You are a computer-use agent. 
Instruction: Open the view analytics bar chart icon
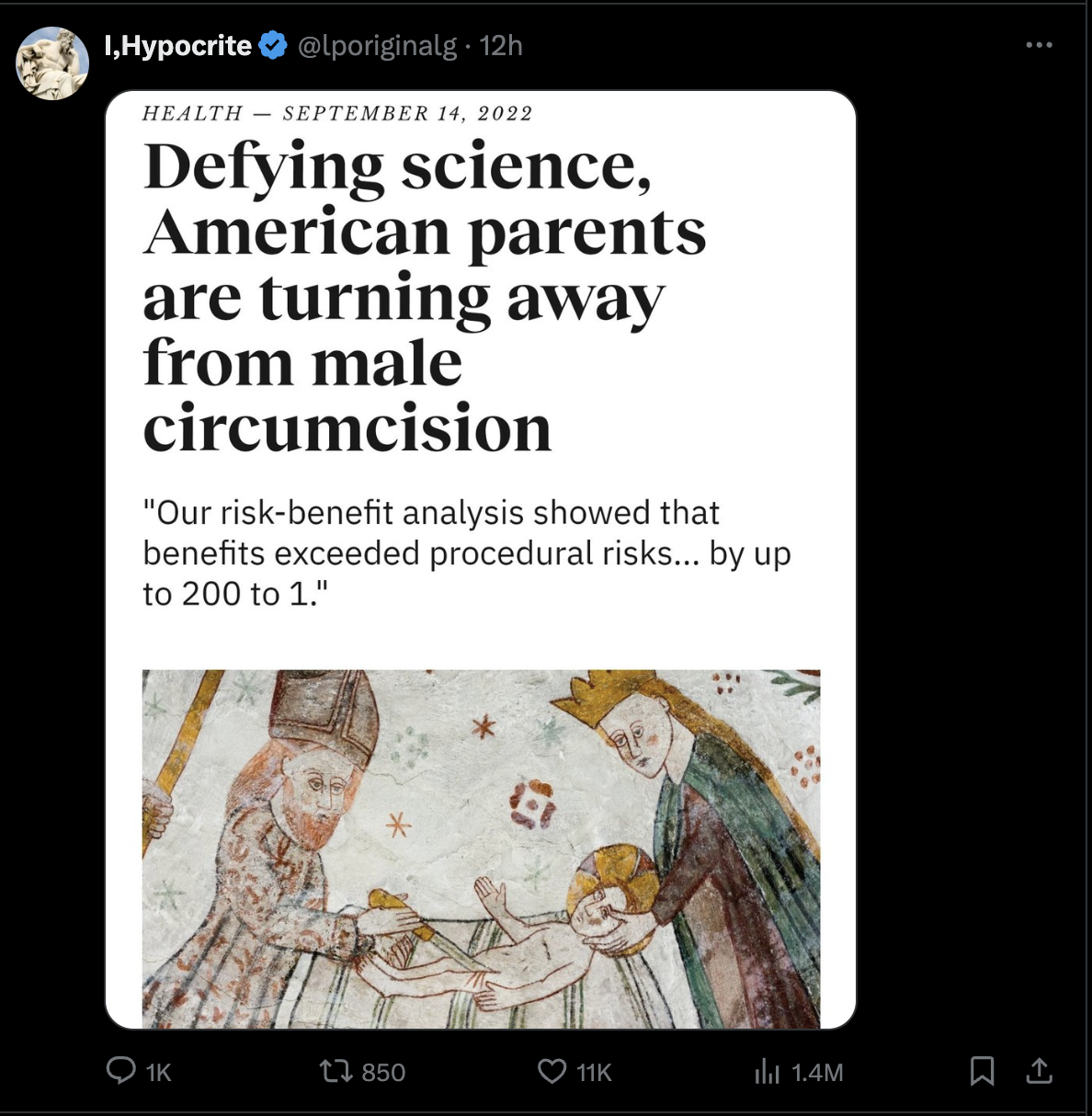pyautogui.click(x=767, y=1071)
